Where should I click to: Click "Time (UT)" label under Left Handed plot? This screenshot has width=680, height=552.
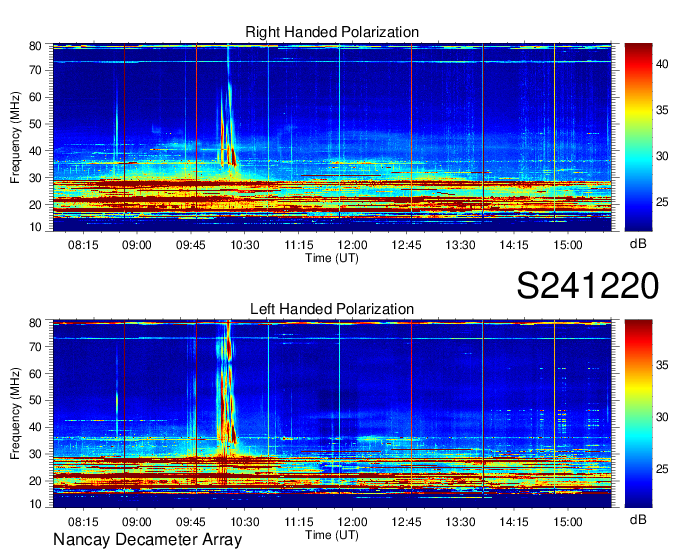332,535
